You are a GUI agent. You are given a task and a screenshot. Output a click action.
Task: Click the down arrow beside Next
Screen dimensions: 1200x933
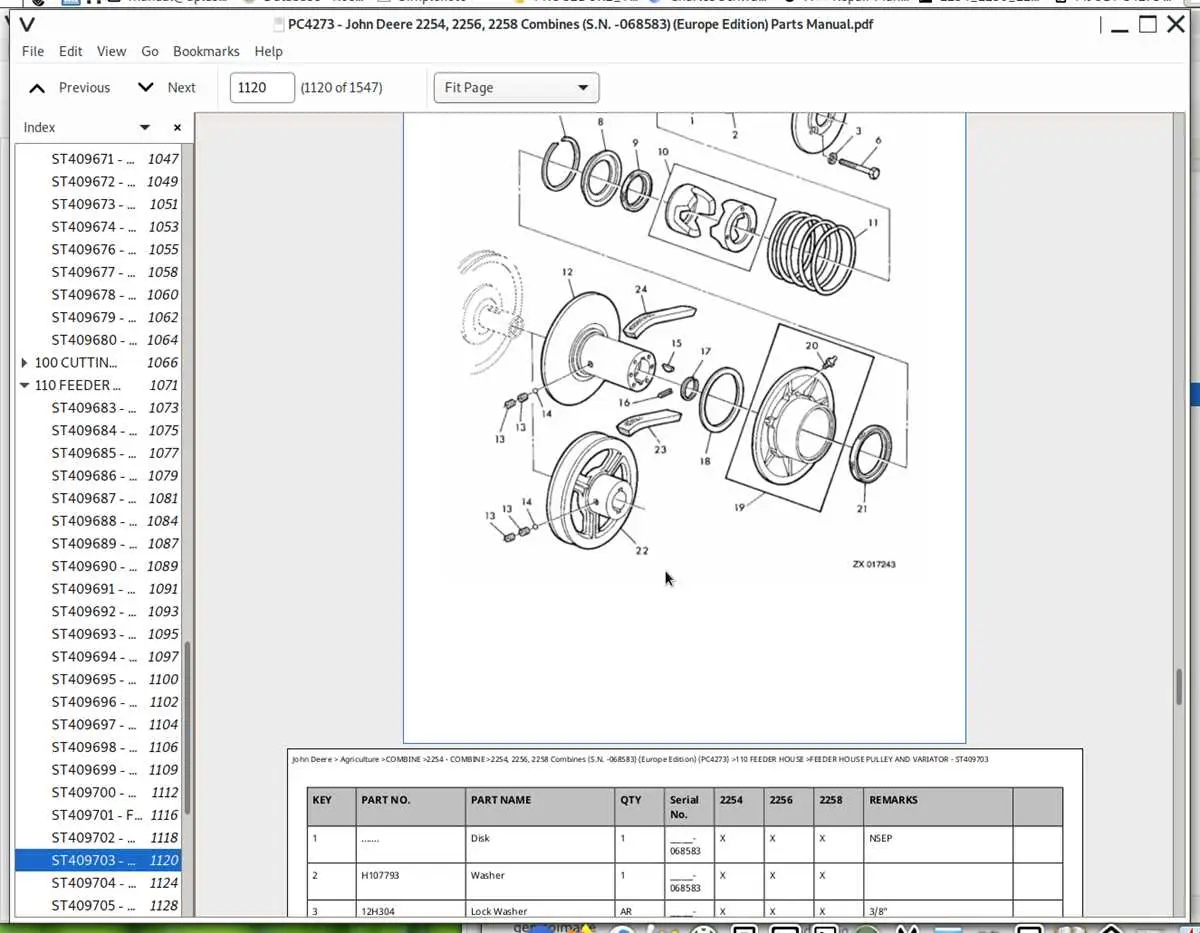146,88
